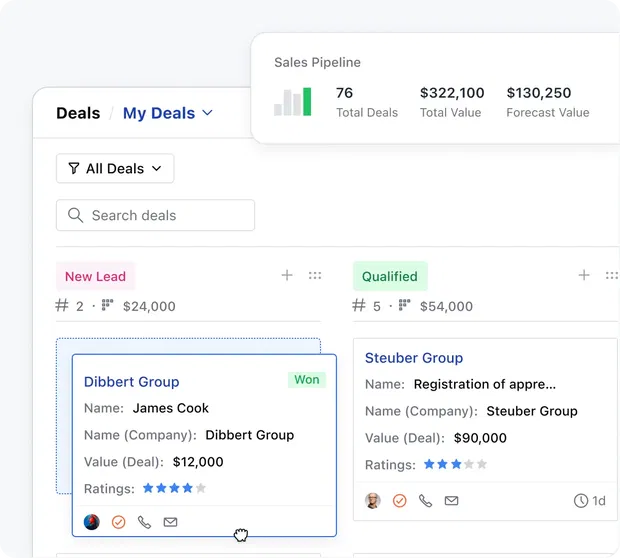Click the Sales Pipeline heading

click(318, 62)
